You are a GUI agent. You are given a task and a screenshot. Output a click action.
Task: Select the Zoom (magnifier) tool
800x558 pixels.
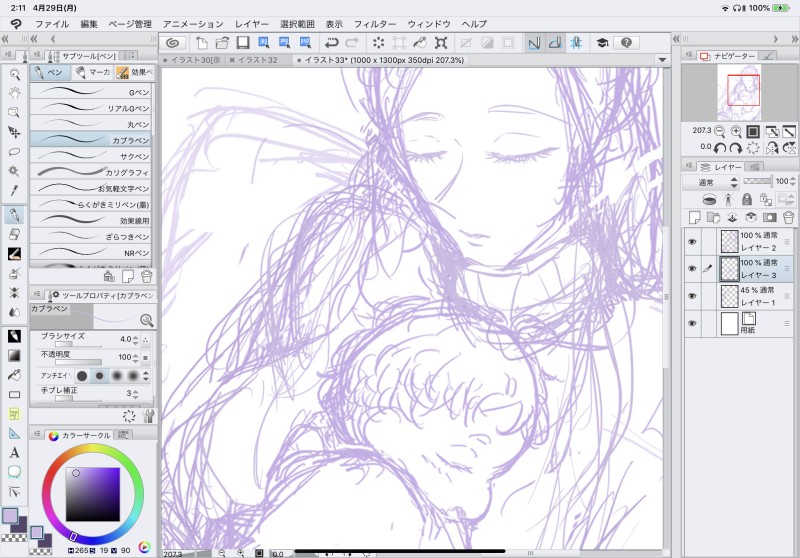tap(15, 74)
